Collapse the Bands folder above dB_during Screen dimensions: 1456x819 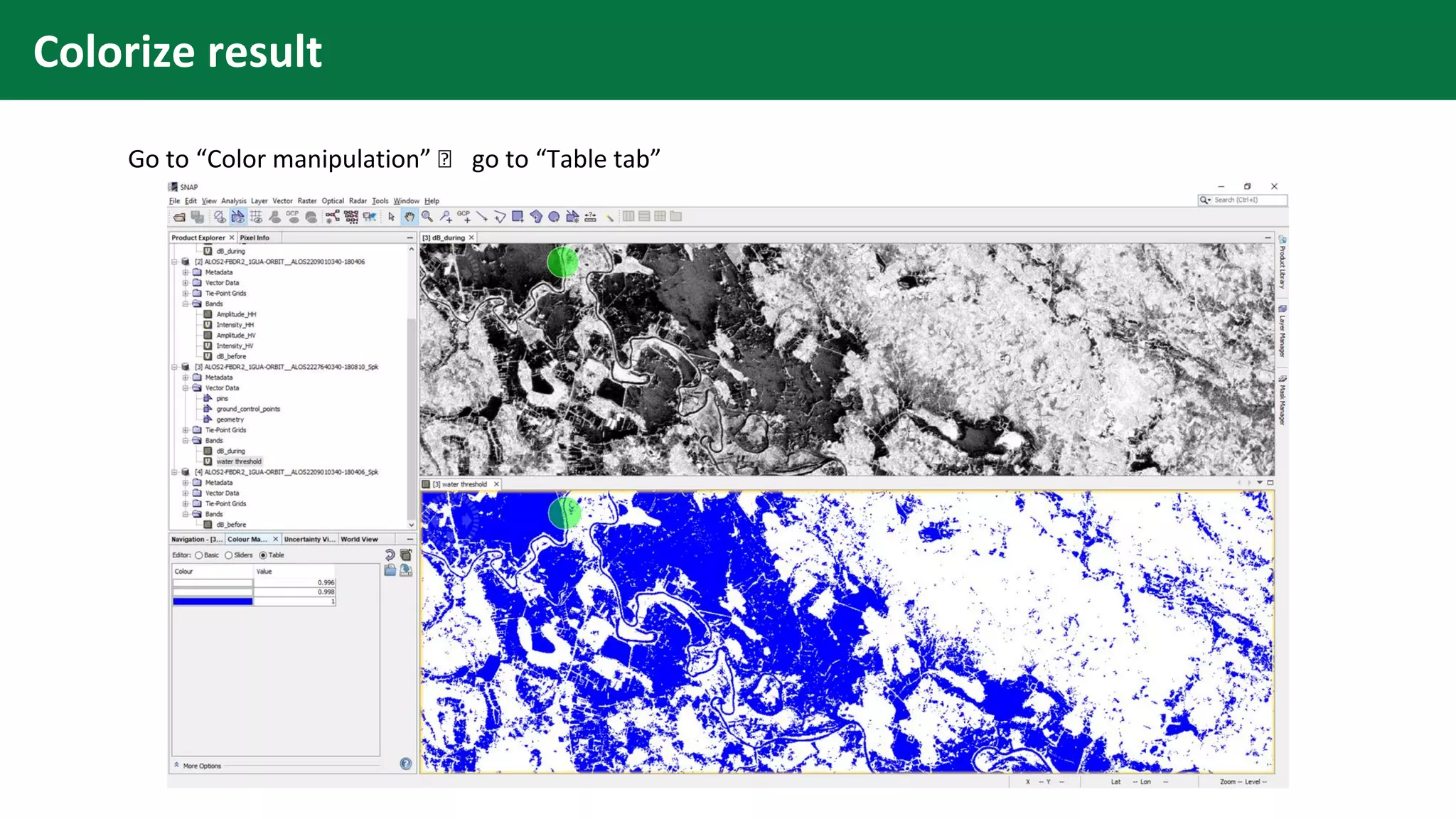(x=186, y=441)
